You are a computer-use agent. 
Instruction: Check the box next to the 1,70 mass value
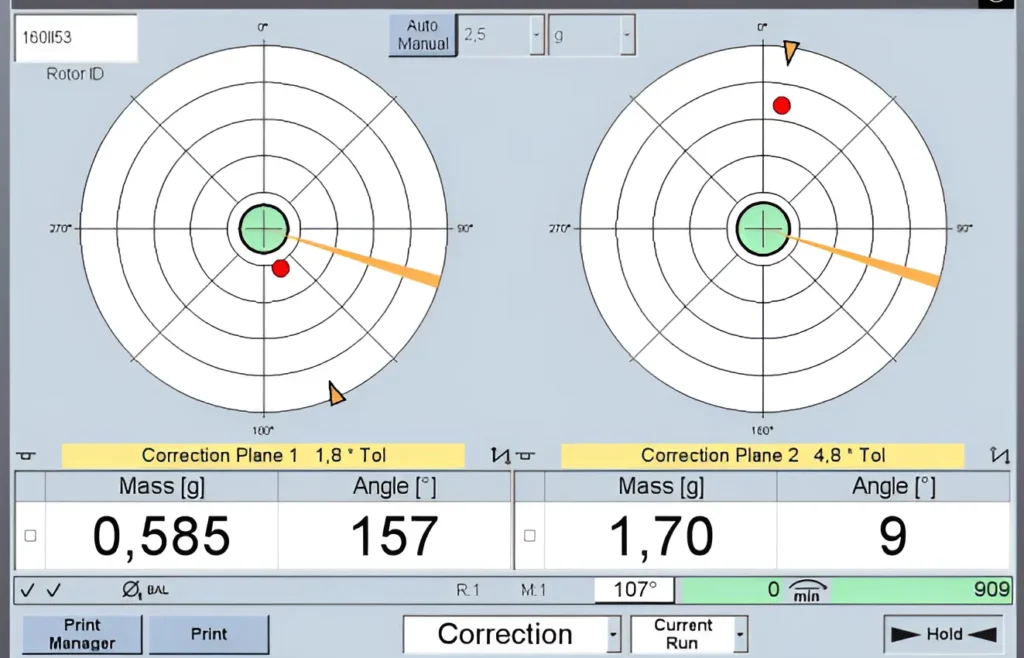528,533
